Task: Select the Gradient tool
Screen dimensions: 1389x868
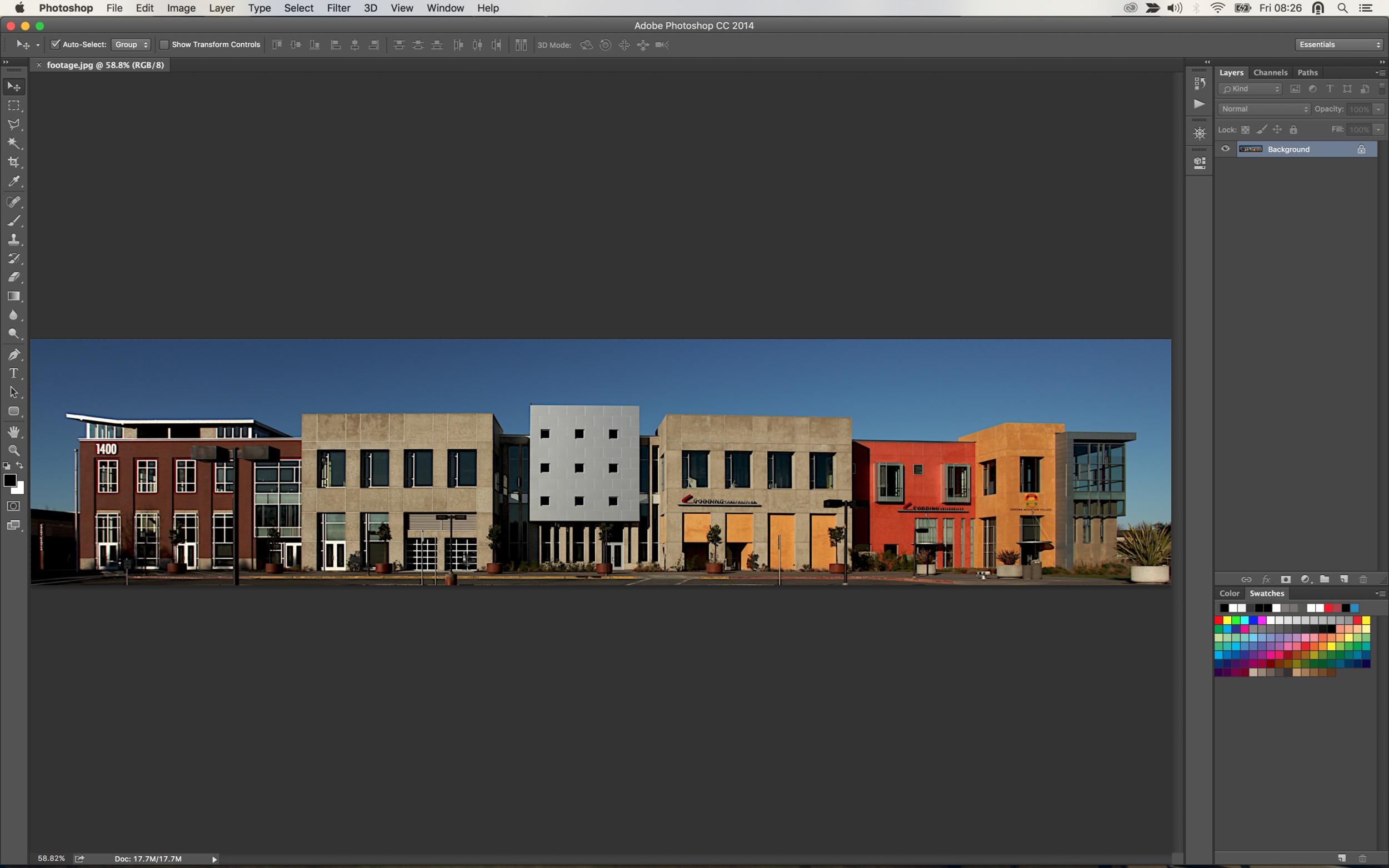Action: coord(14,296)
